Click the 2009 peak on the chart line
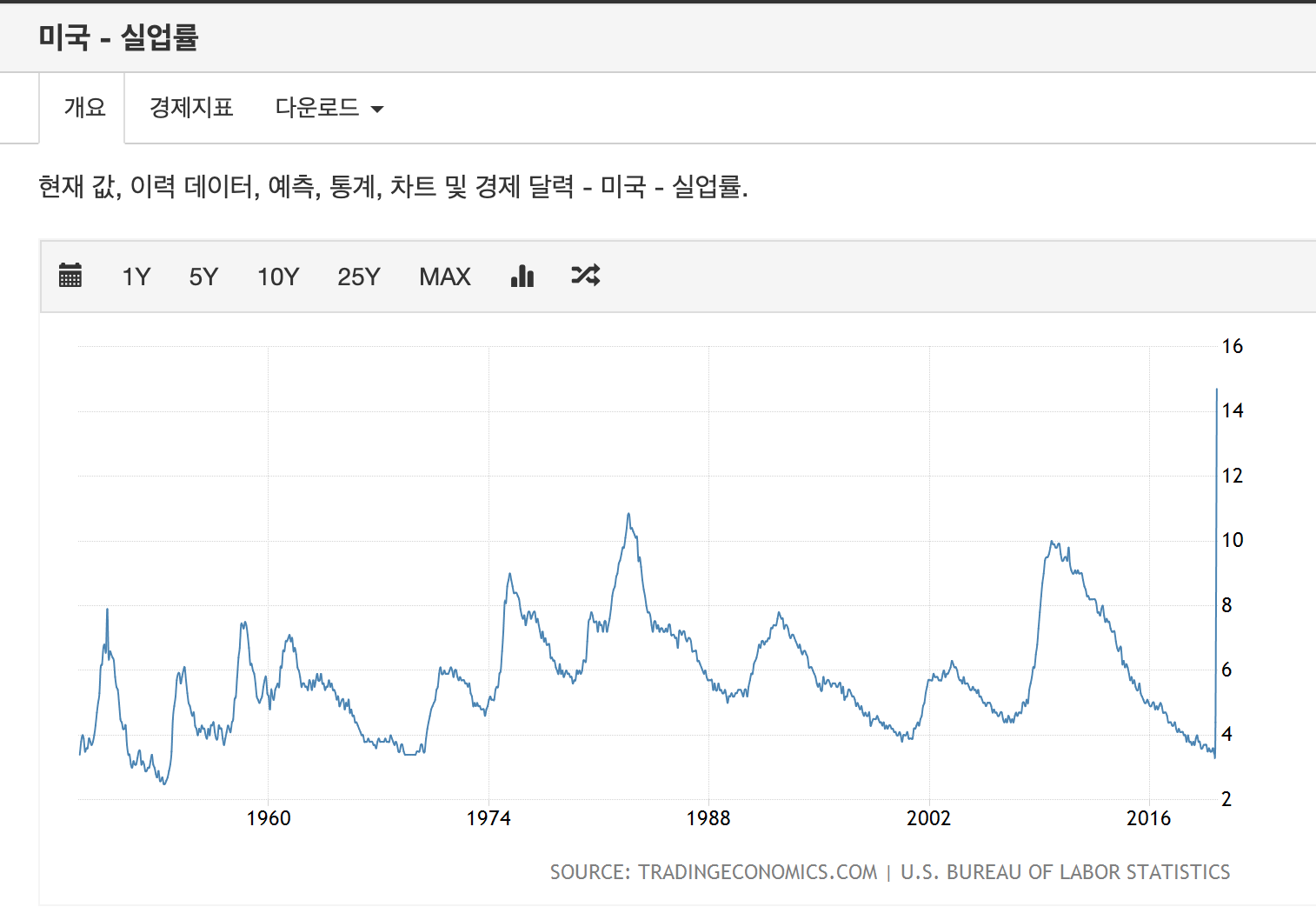This screenshot has width=1316, height=920. coord(1053,543)
